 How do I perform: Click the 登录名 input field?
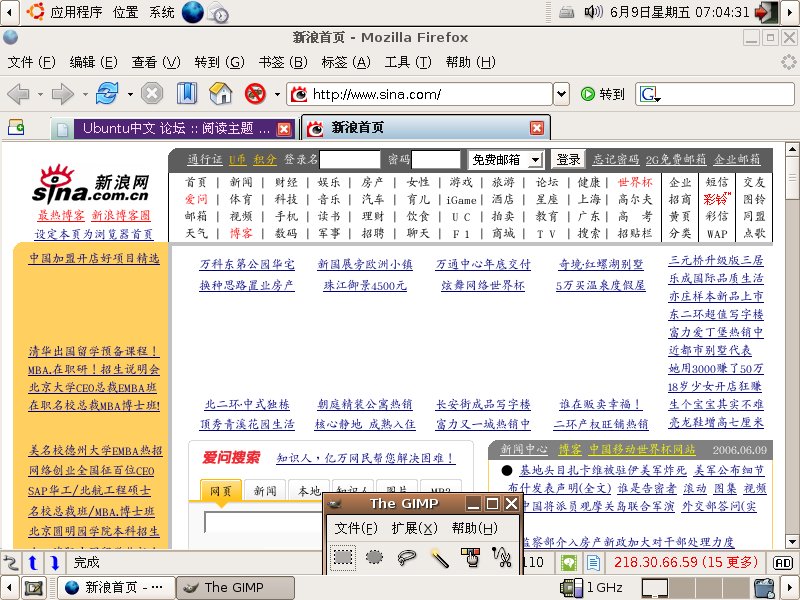(x=349, y=160)
